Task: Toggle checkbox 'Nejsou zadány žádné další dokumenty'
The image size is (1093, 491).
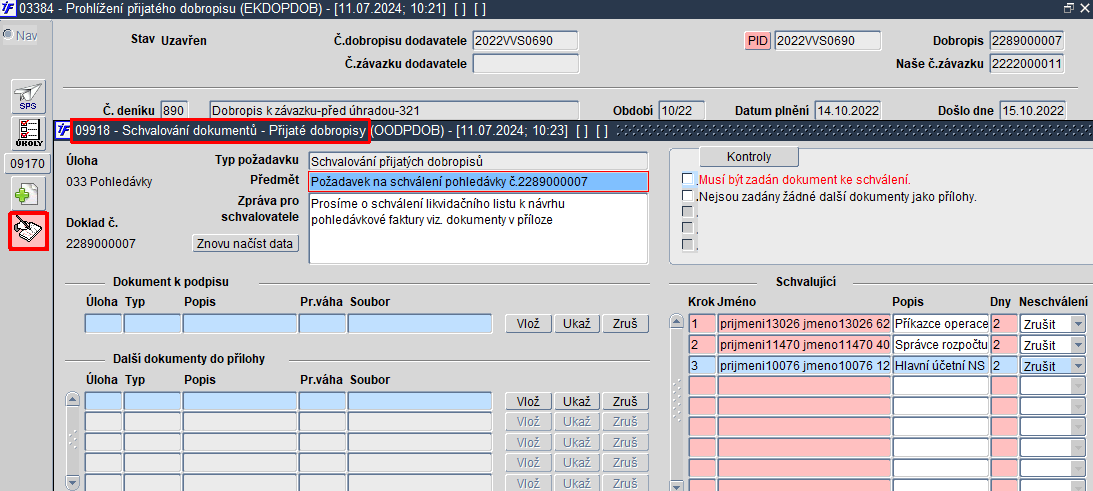Action: [x=688, y=195]
